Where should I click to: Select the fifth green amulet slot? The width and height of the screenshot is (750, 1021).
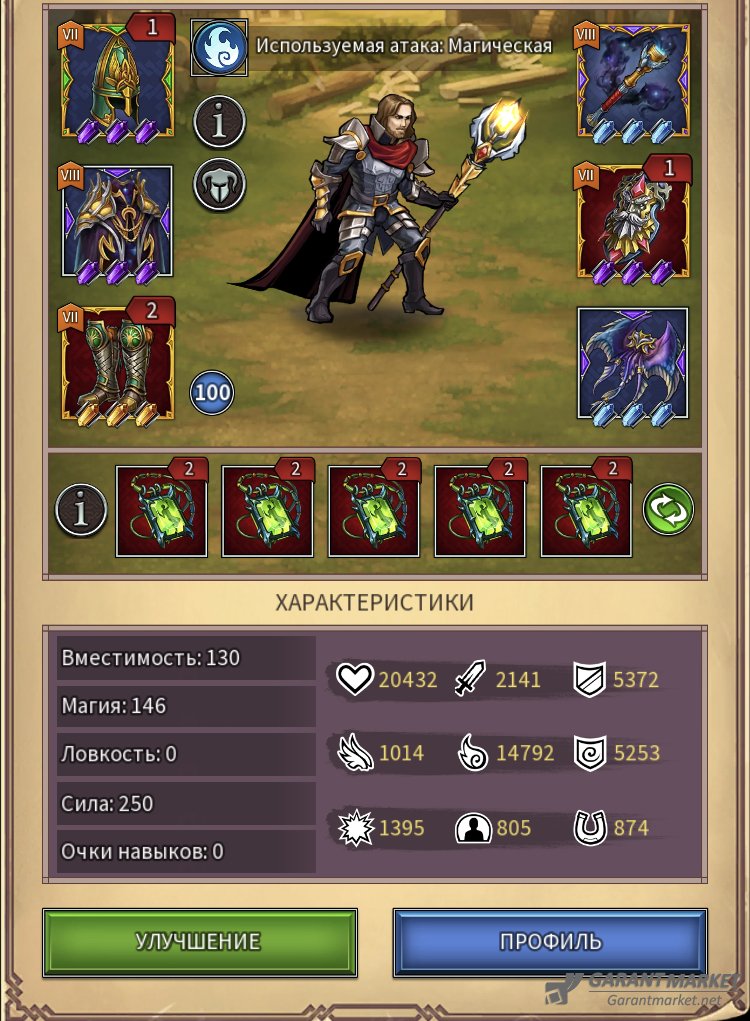(x=586, y=510)
